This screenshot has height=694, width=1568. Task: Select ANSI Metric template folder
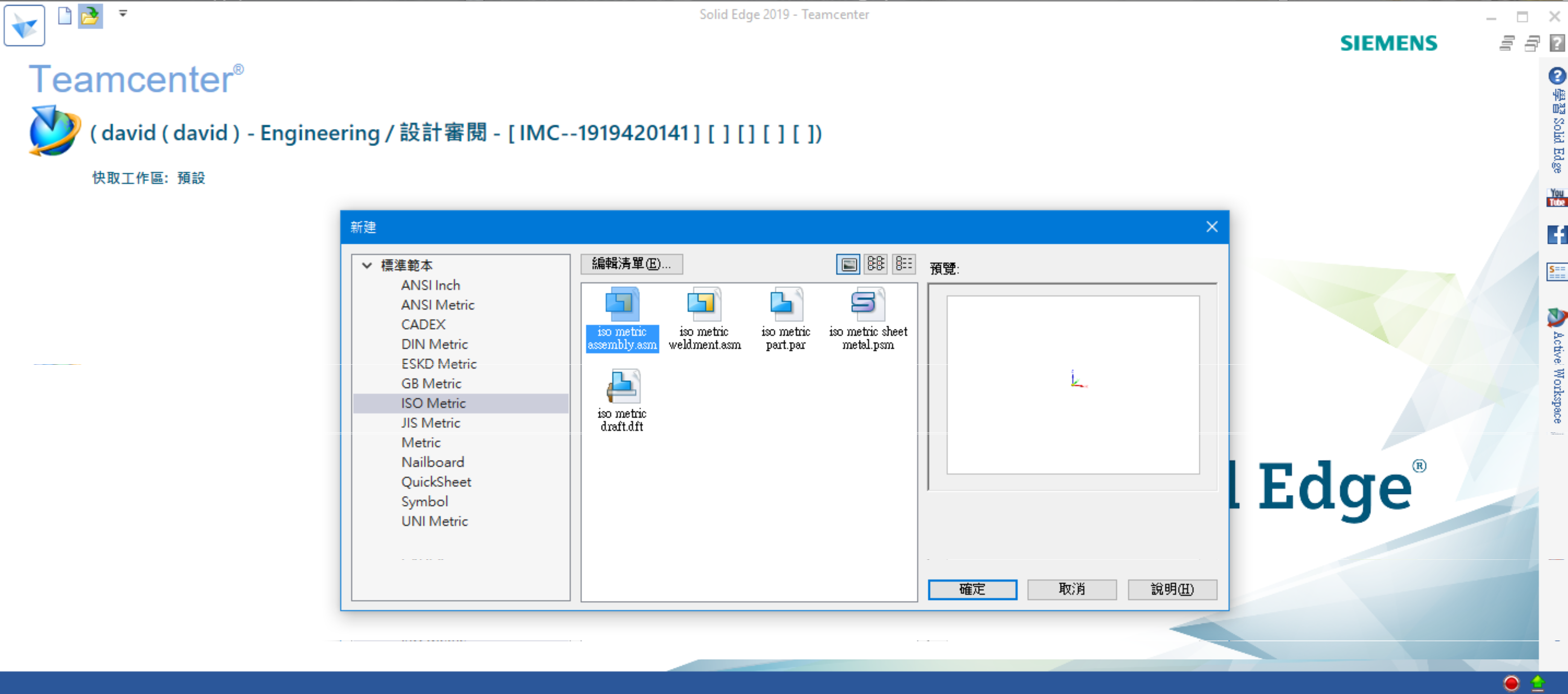(438, 305)
